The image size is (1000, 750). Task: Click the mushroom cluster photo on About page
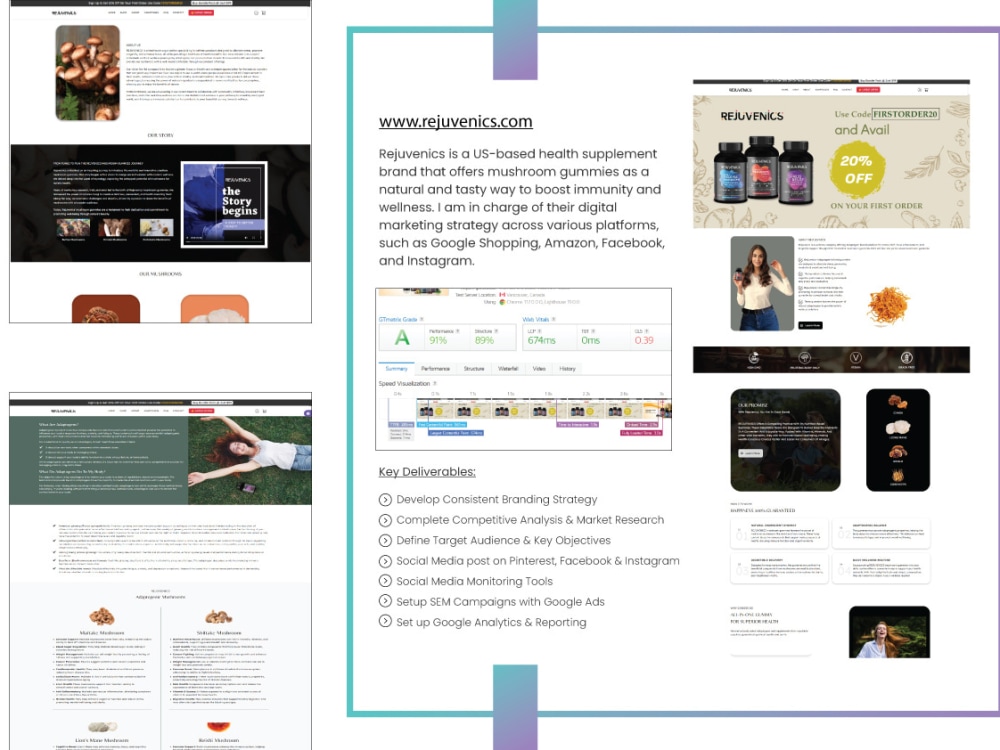88,73
